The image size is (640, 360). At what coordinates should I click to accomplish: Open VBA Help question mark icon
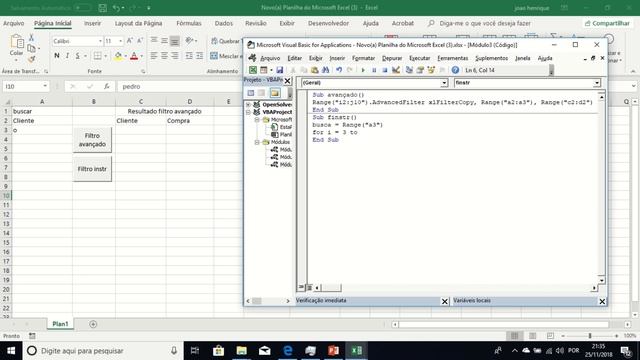tap(455, 70)
